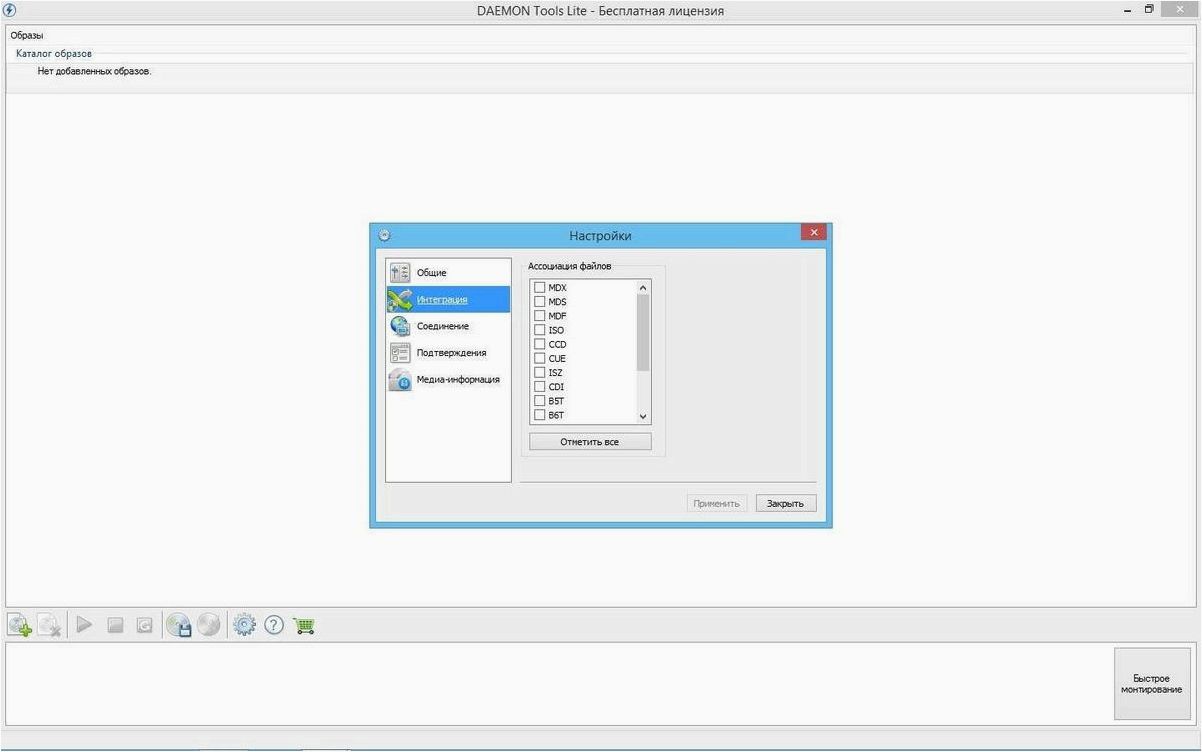The width and height of the screenshot is (1202, 752).
Task: Click the Закрыть button
Action: pyautogui.click(x=786, y=503)
